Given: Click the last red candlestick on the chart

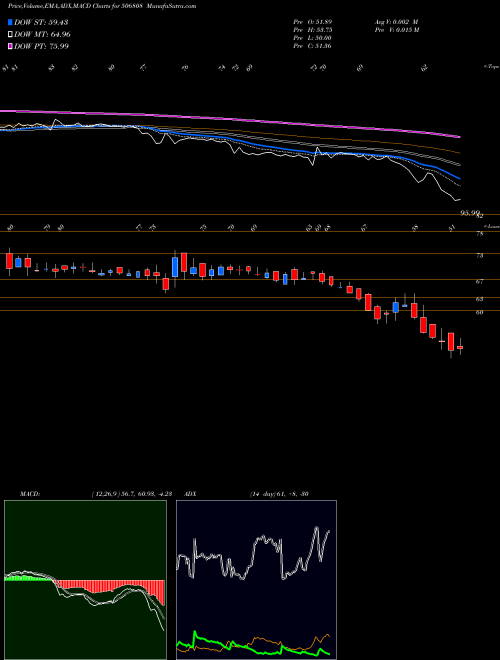Looking at the screenshot, I should [460, 347].
